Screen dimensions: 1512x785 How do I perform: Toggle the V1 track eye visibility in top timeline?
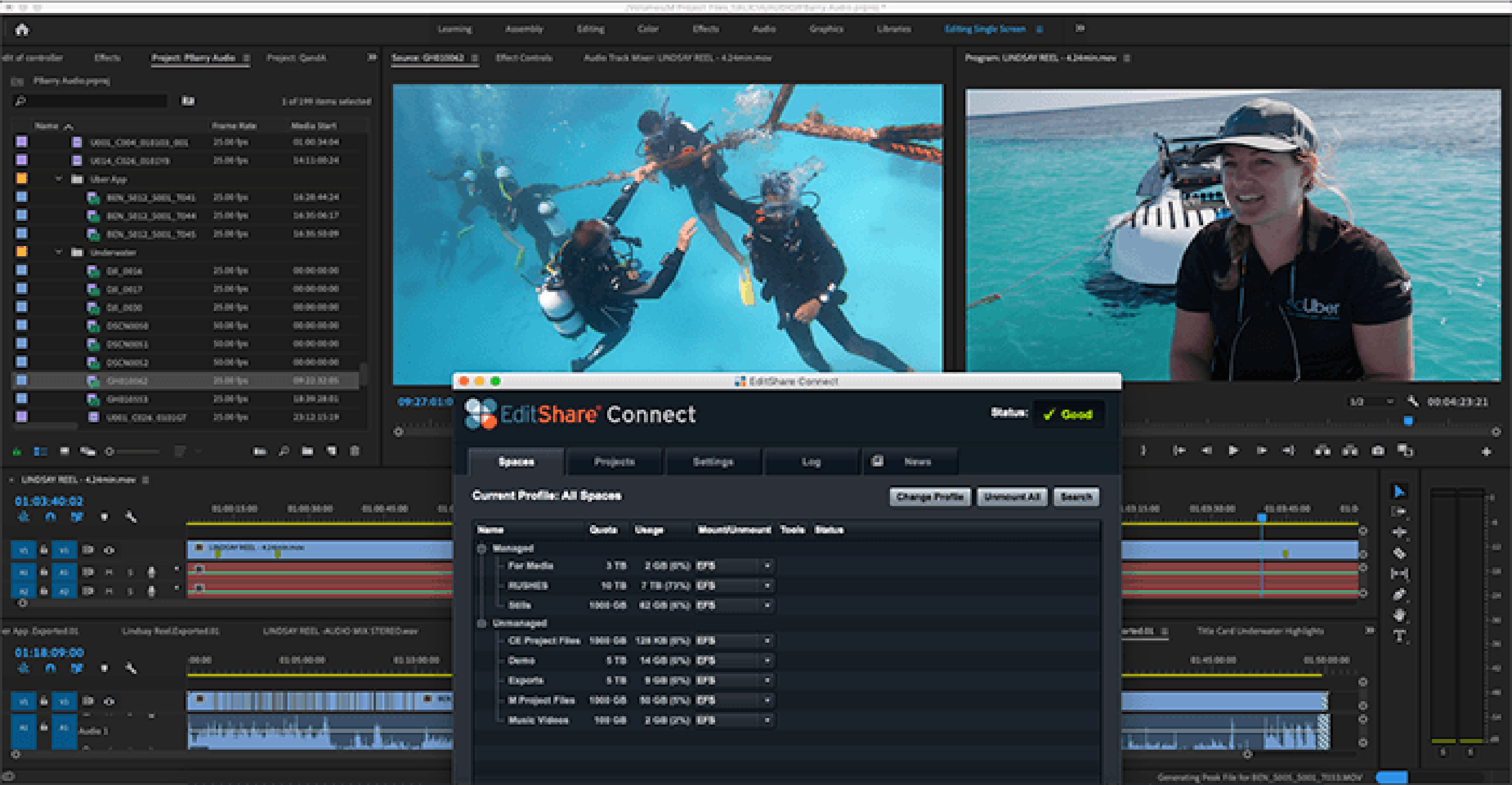109,550
